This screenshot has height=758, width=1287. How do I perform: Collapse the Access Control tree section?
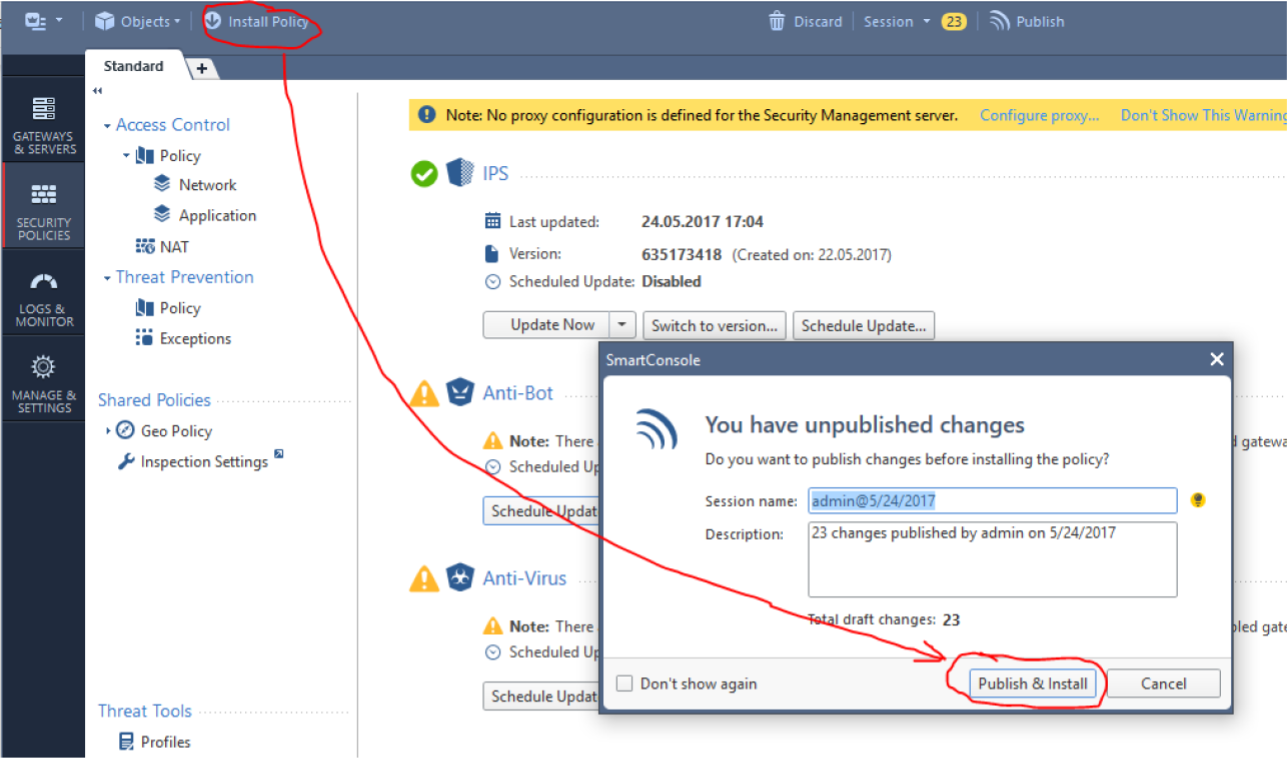pos(108,124)
